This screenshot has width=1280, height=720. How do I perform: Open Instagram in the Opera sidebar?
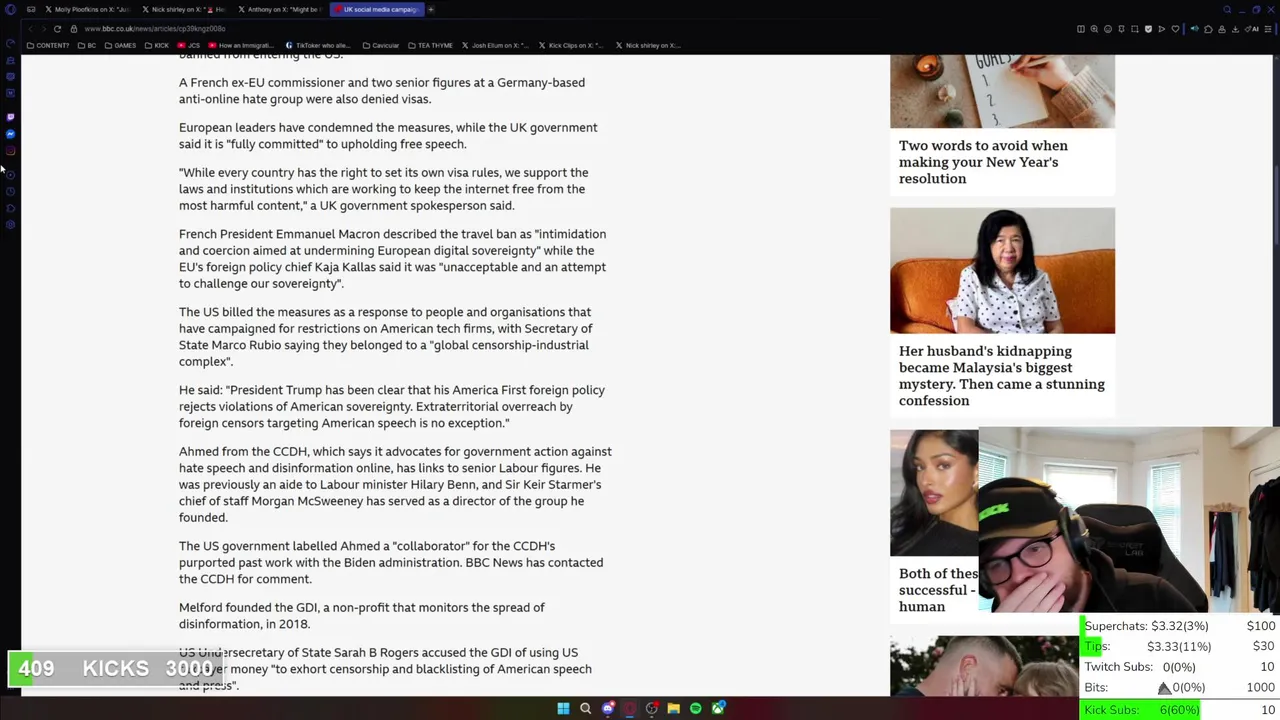[10, 151]
